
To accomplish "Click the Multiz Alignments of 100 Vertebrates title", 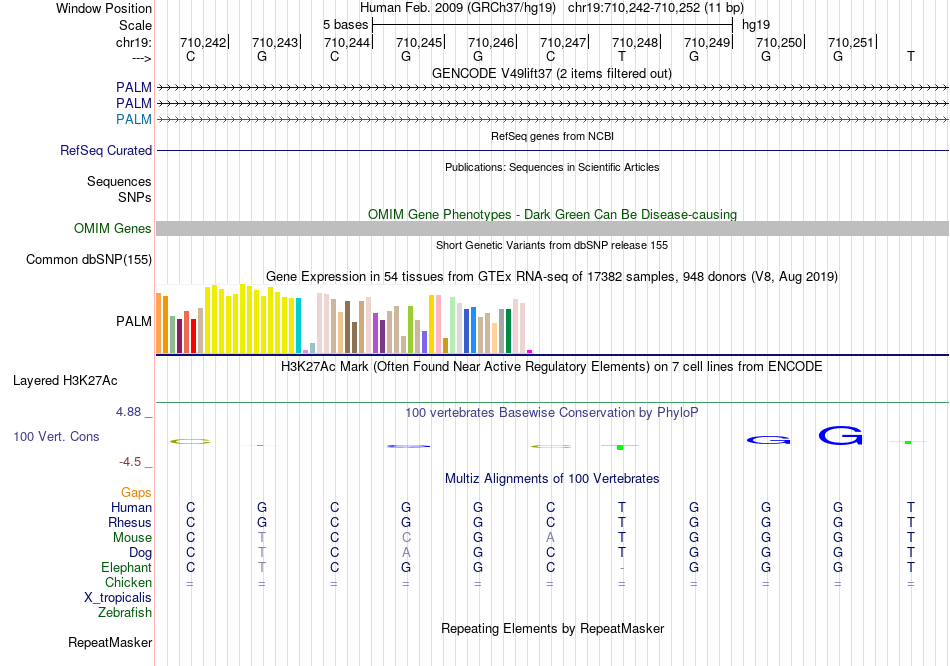I will (552, 479).
